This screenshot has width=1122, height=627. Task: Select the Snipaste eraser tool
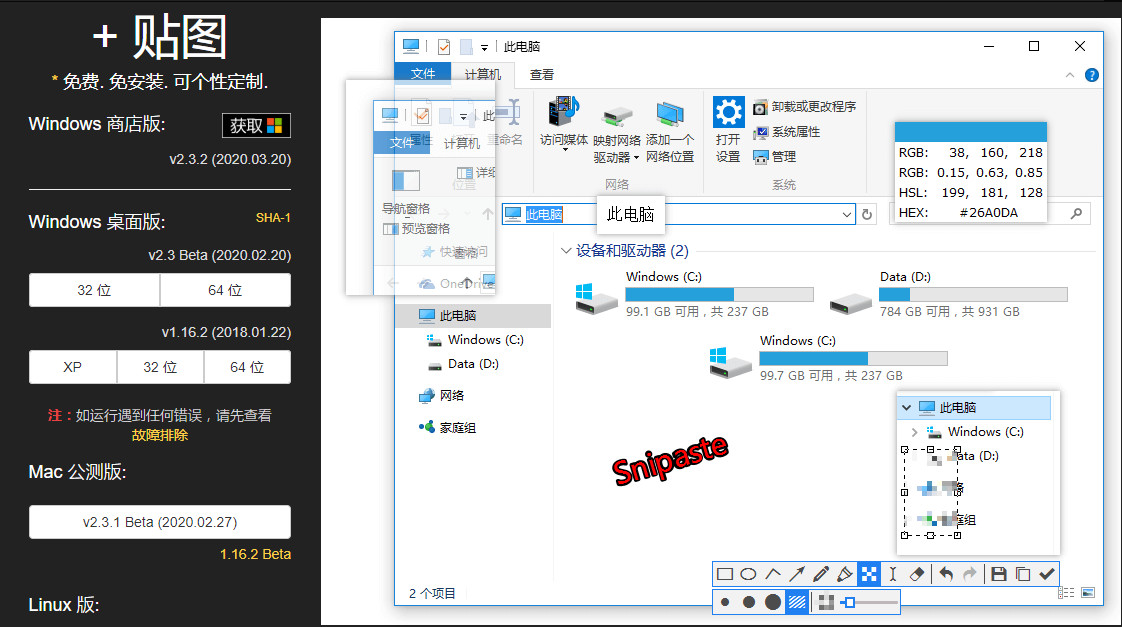pos(917,574)
